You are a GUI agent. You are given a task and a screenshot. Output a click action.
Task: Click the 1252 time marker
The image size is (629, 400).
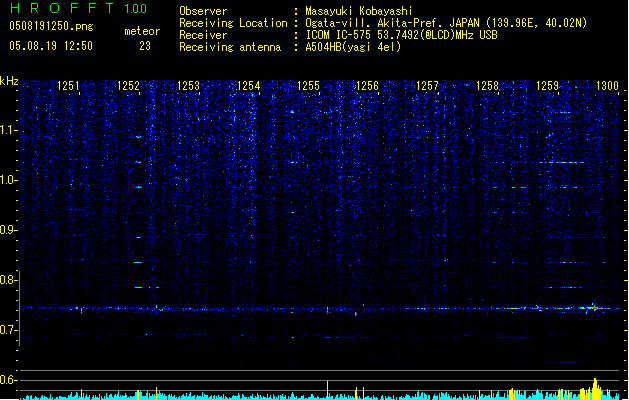[x=128, y=86]
